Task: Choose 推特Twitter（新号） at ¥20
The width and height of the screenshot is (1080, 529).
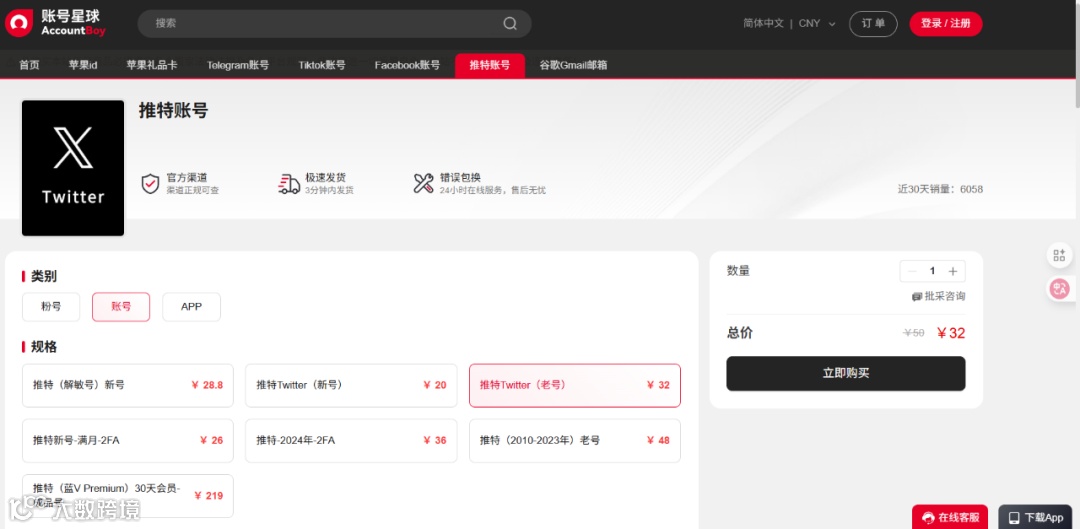Action: coord(351,386)
